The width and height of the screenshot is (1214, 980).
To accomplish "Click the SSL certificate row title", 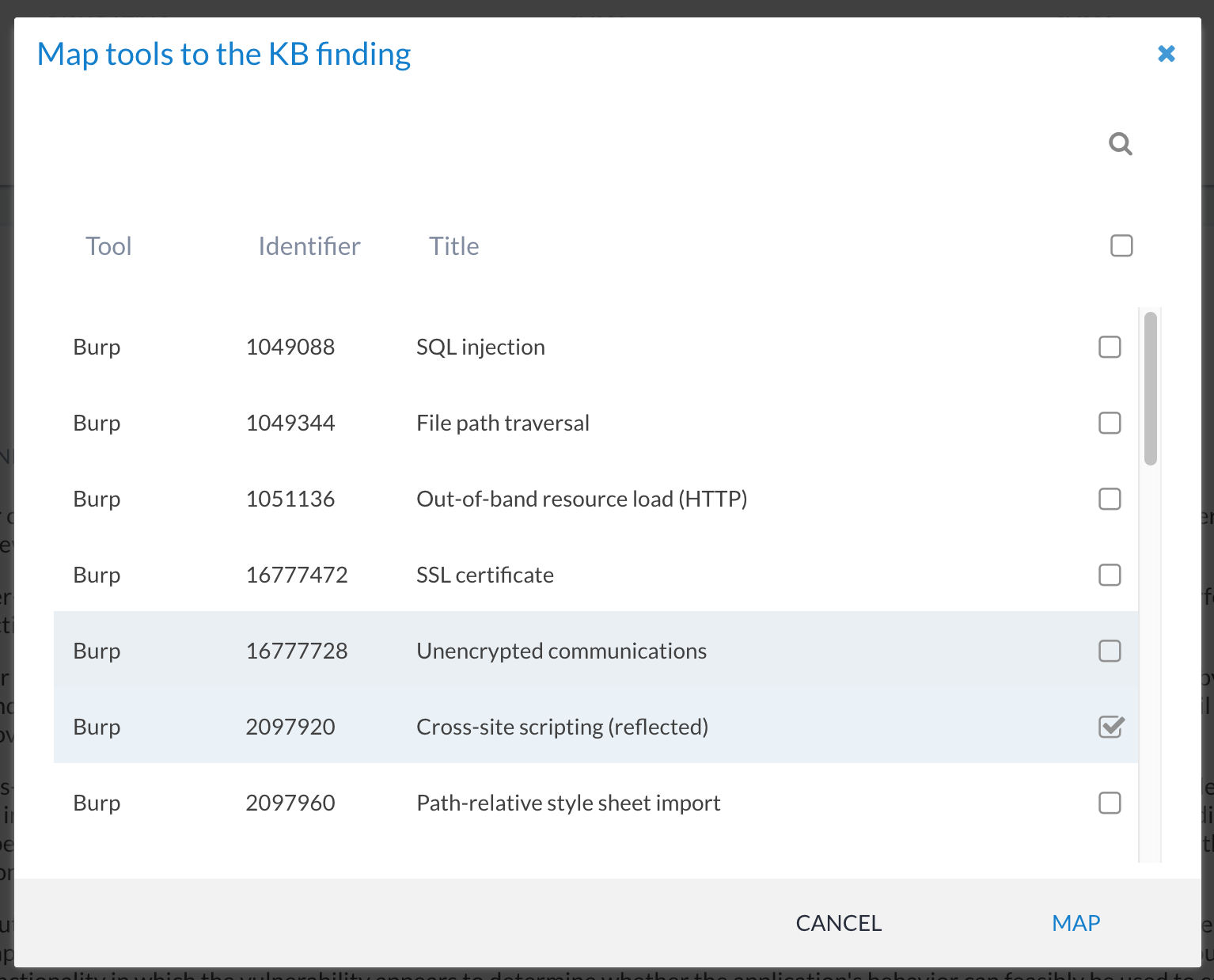I will pos(484,575).
